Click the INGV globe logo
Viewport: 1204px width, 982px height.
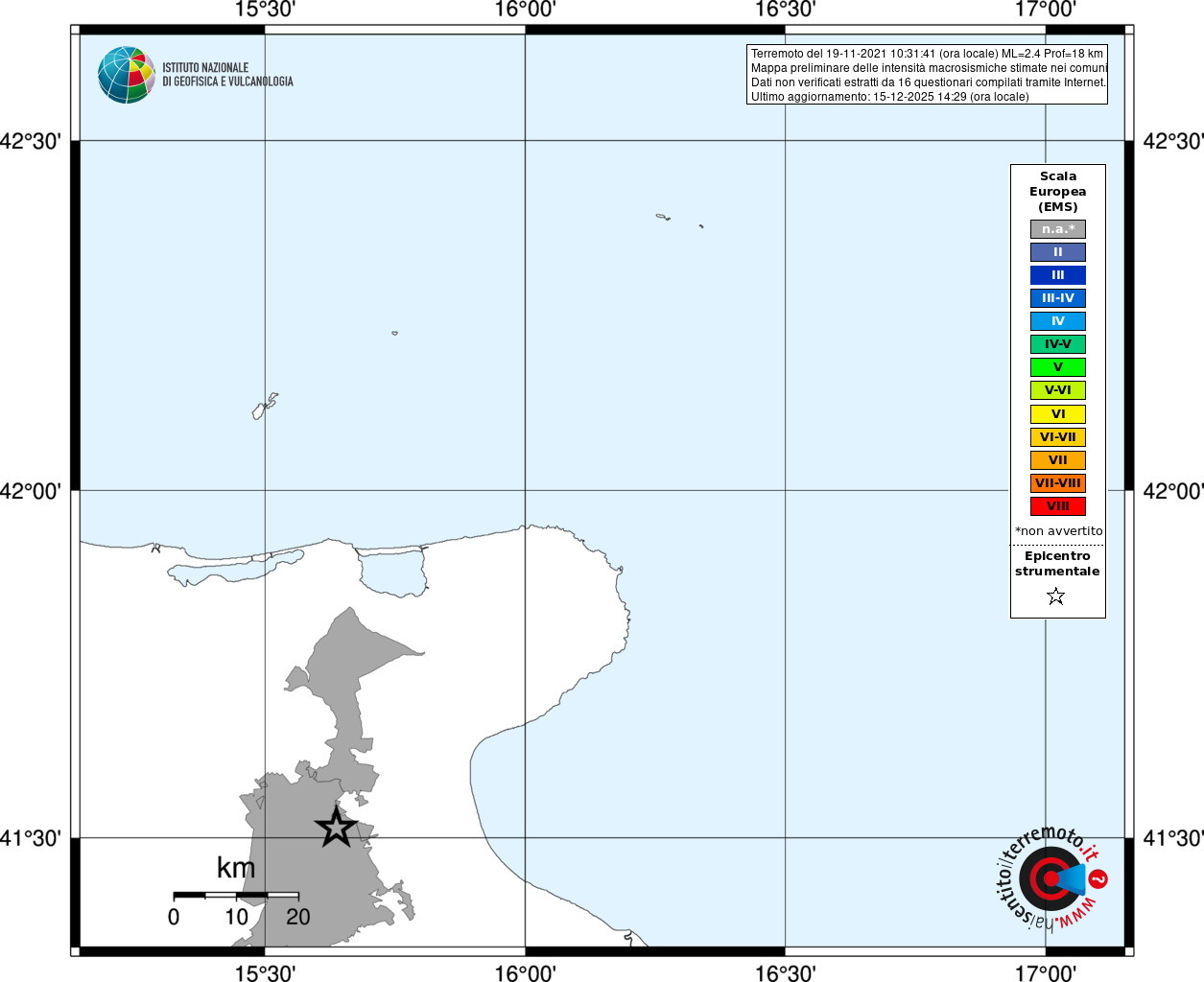pos(126,75)
